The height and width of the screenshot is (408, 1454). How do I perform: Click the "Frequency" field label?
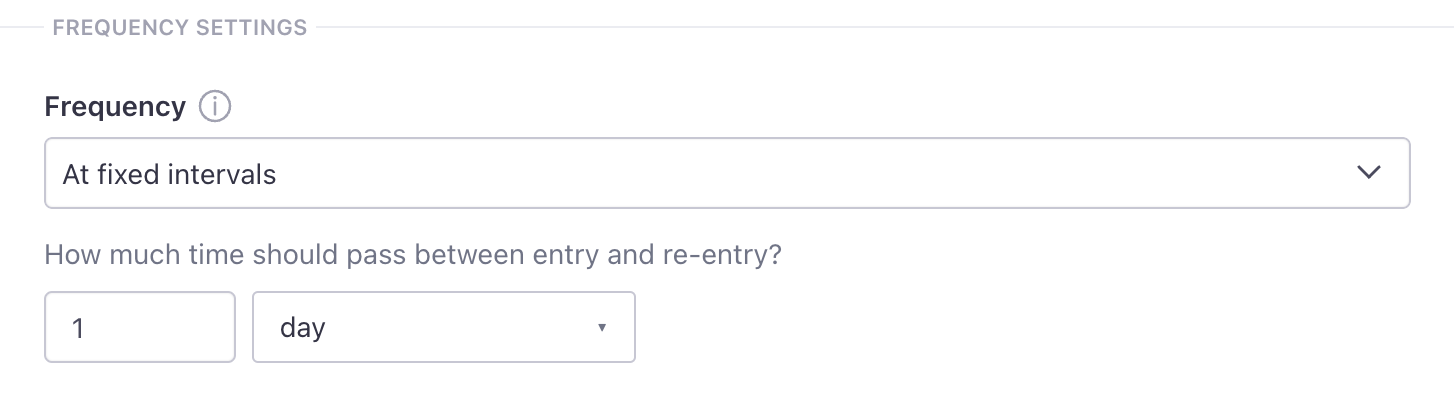pos(115,107)
